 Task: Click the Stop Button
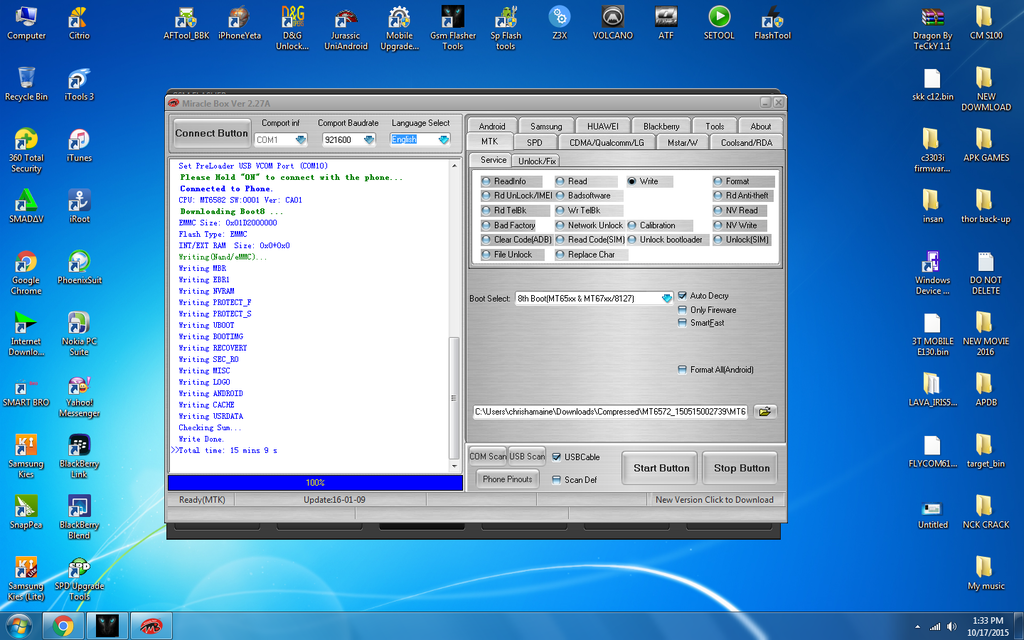[x=741, y=468]
